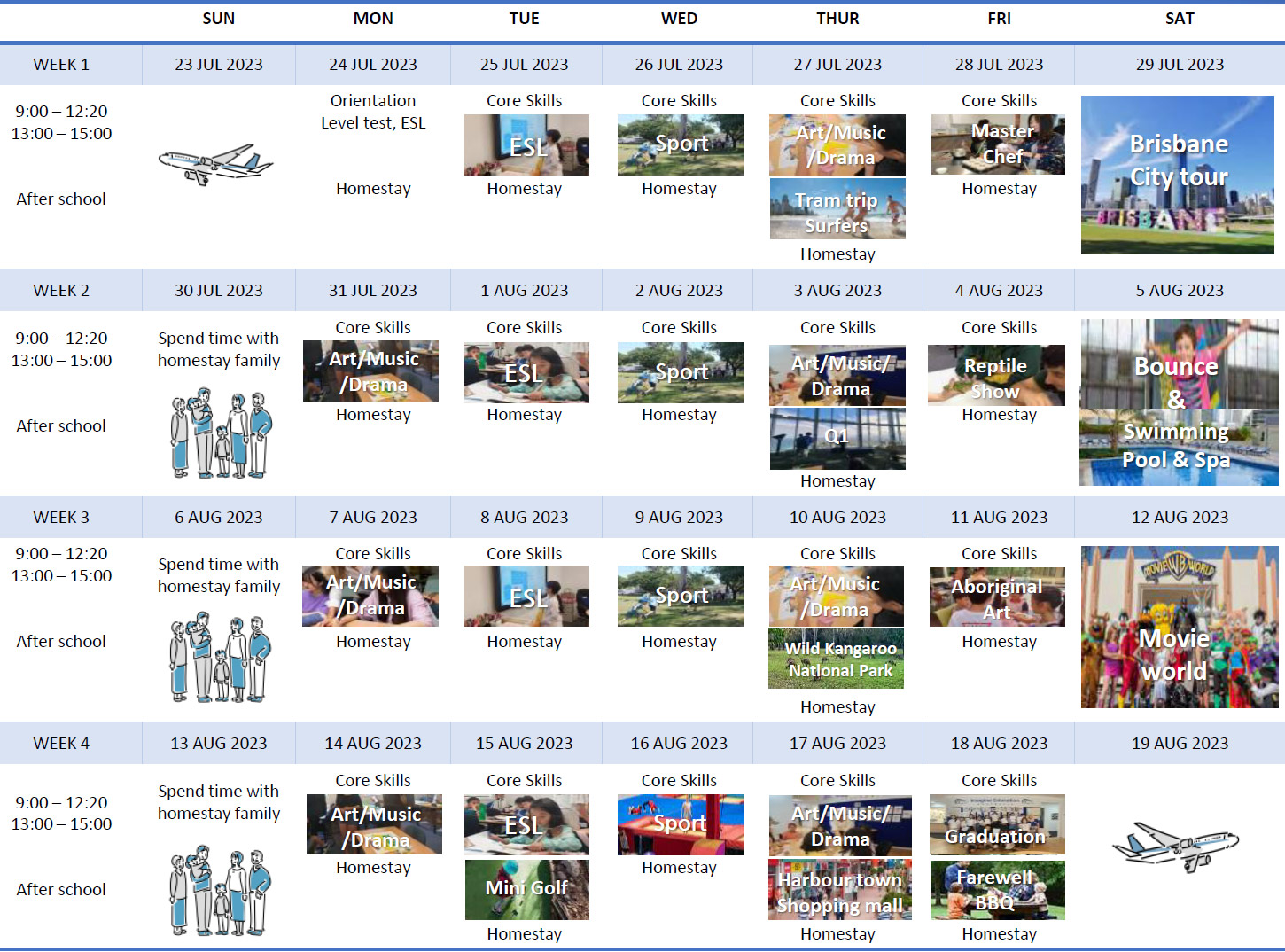The image size is (1285, 952).
Task: Click the SUN column header
Action: 219,19
